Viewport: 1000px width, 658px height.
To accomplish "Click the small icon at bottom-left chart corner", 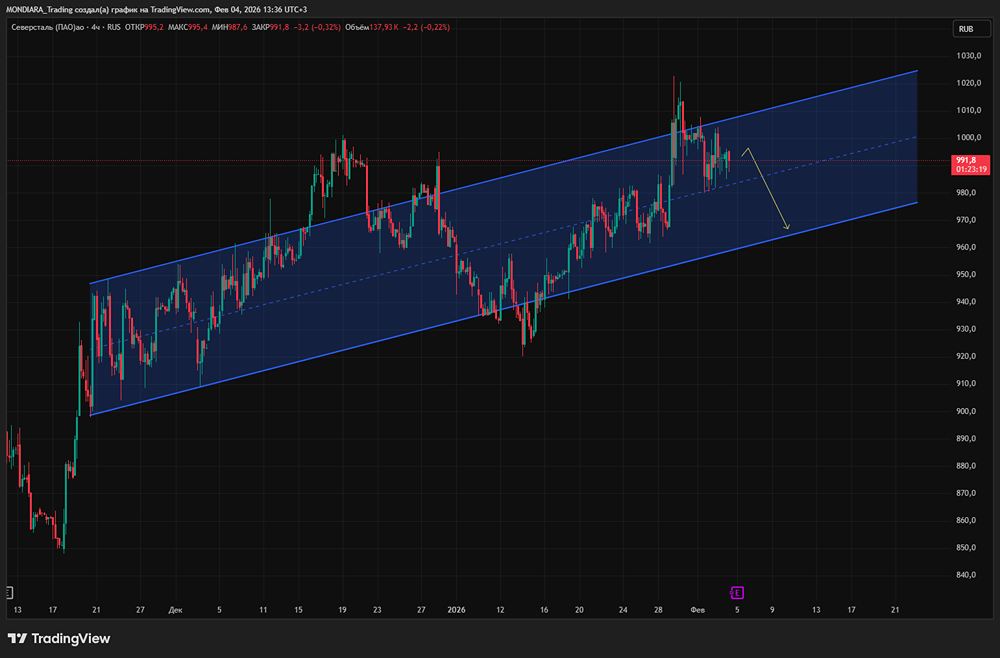I will tap(8, 591).
